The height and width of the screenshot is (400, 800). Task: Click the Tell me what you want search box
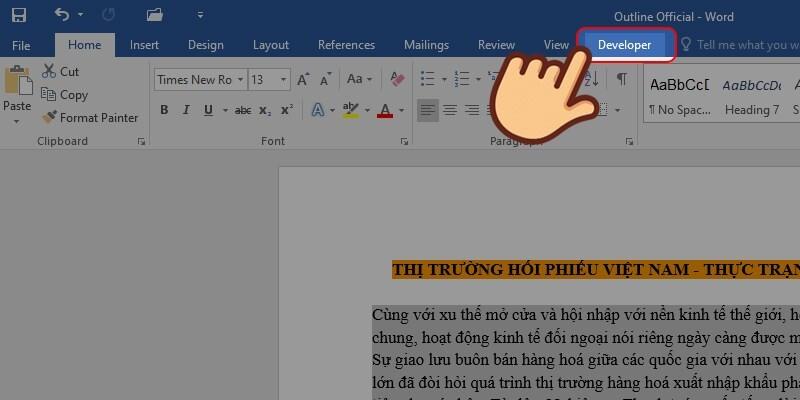[742, 45]
